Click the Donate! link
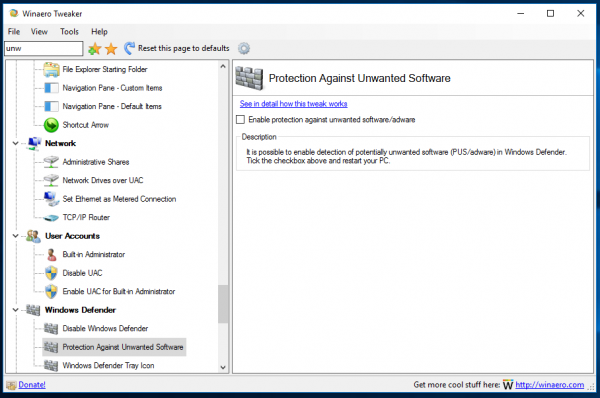This screenshot has height=398, width=600. pyautogui.click(x=32, y=385)
